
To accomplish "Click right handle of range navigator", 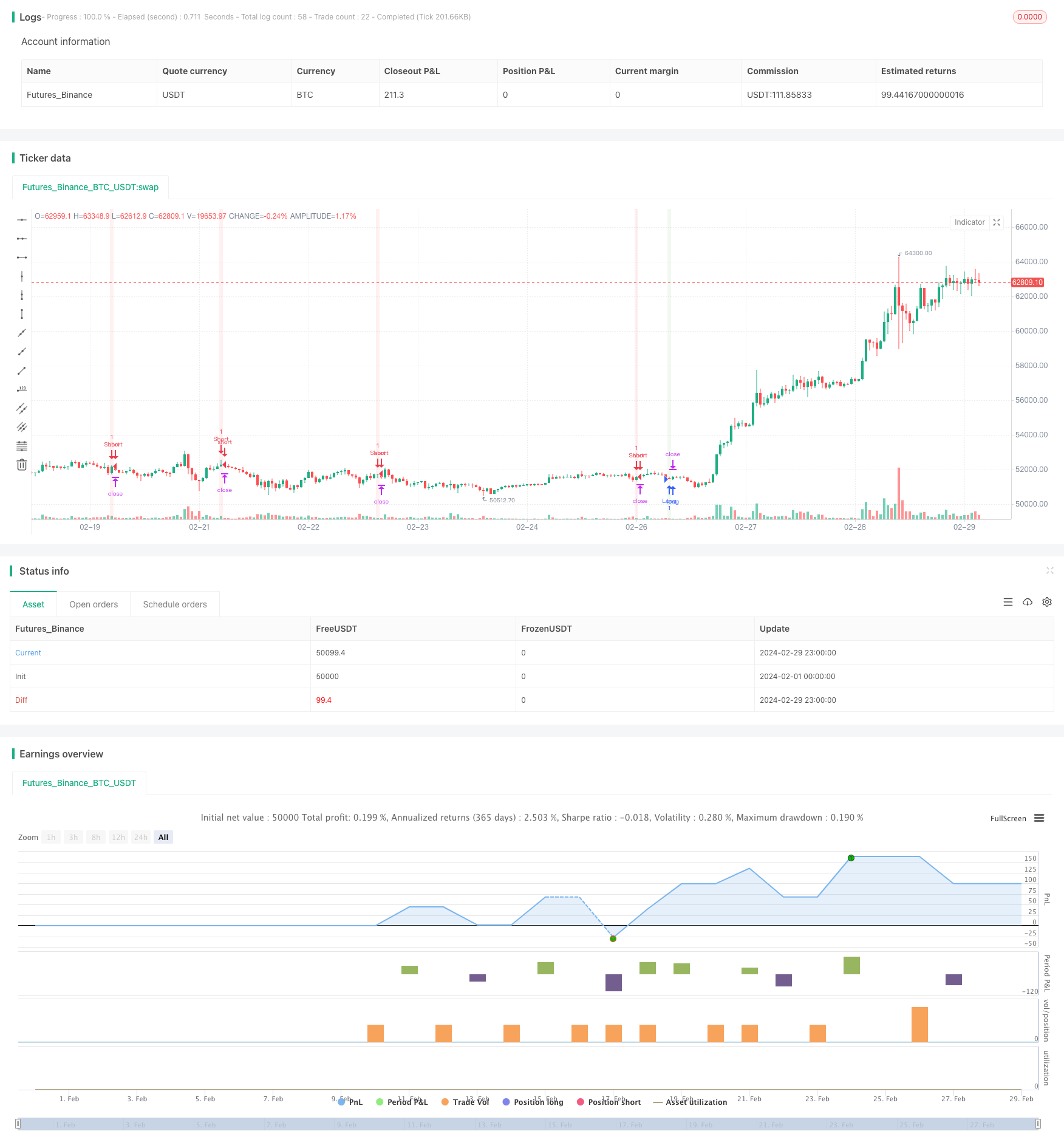I will point(1038,1124).
